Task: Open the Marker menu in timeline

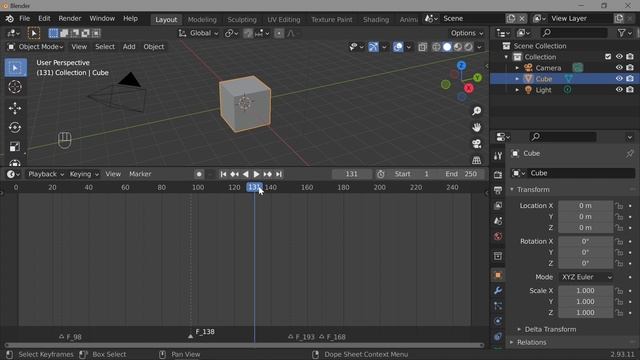Action: point(140,174)
